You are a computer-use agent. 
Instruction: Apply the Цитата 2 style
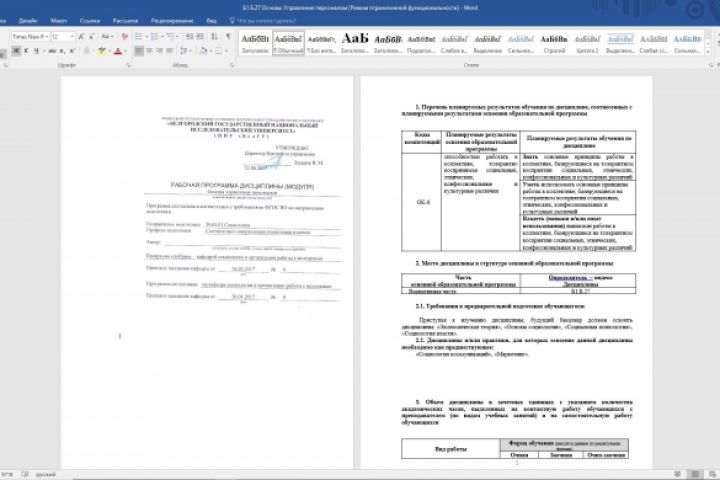pos(587,43)
